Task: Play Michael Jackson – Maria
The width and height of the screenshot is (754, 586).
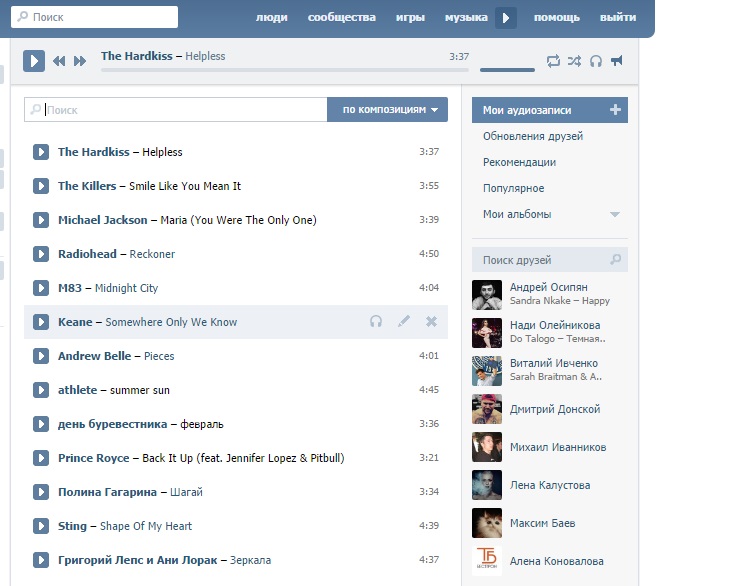Action: pyautogui.click(x=41, y=220)
